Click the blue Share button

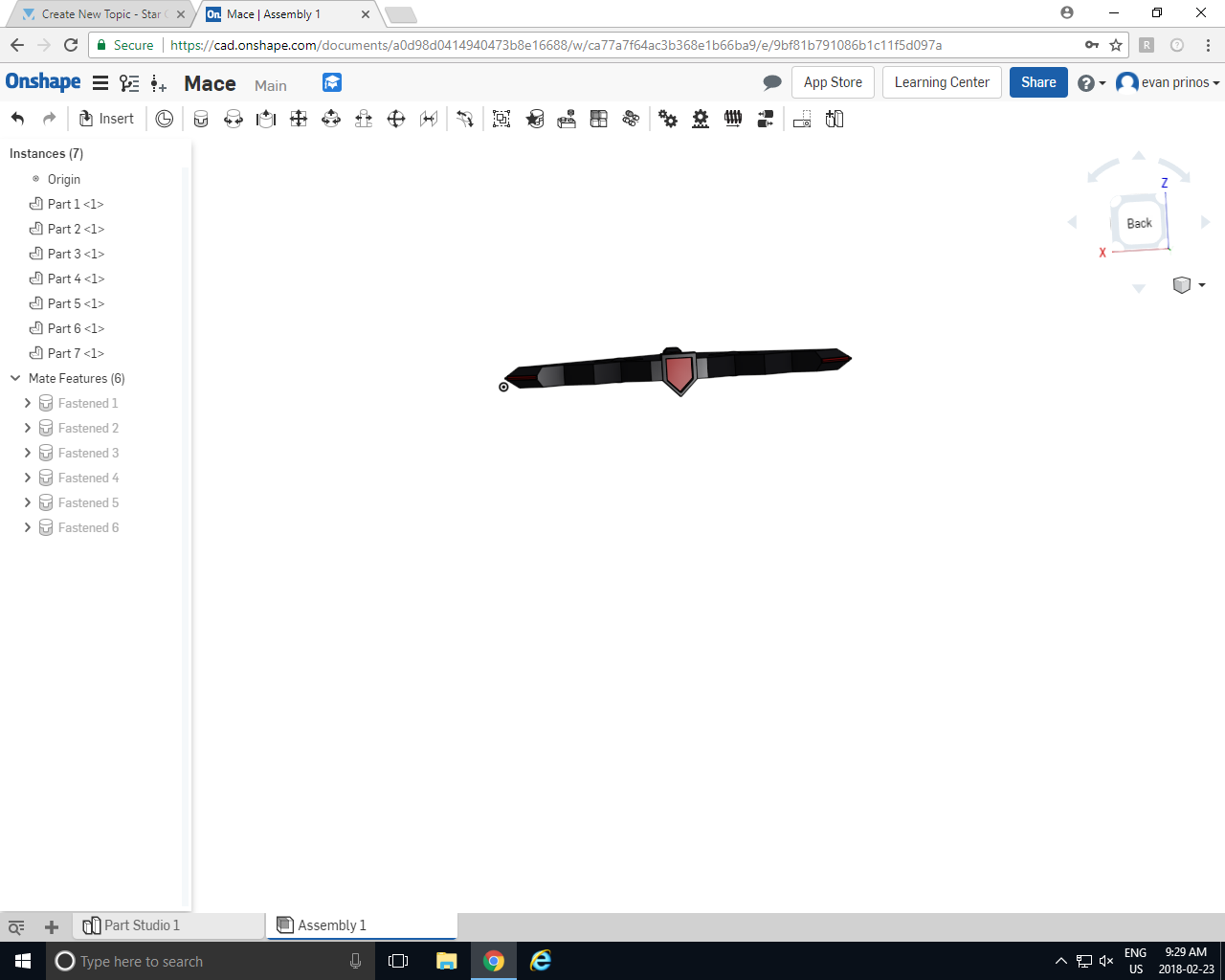click(1037, 82)
